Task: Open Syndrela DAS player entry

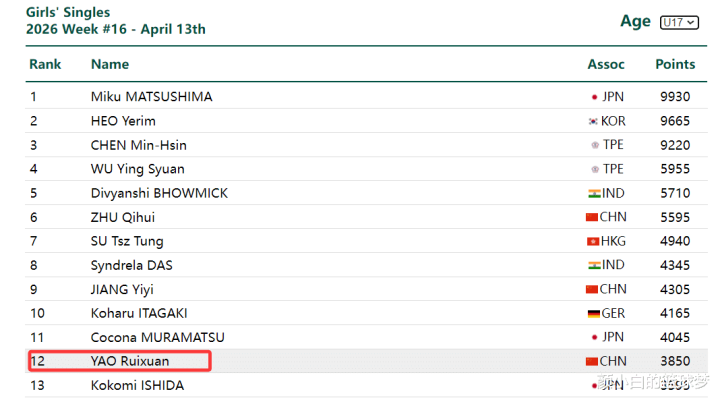Action: click(132, 265)
